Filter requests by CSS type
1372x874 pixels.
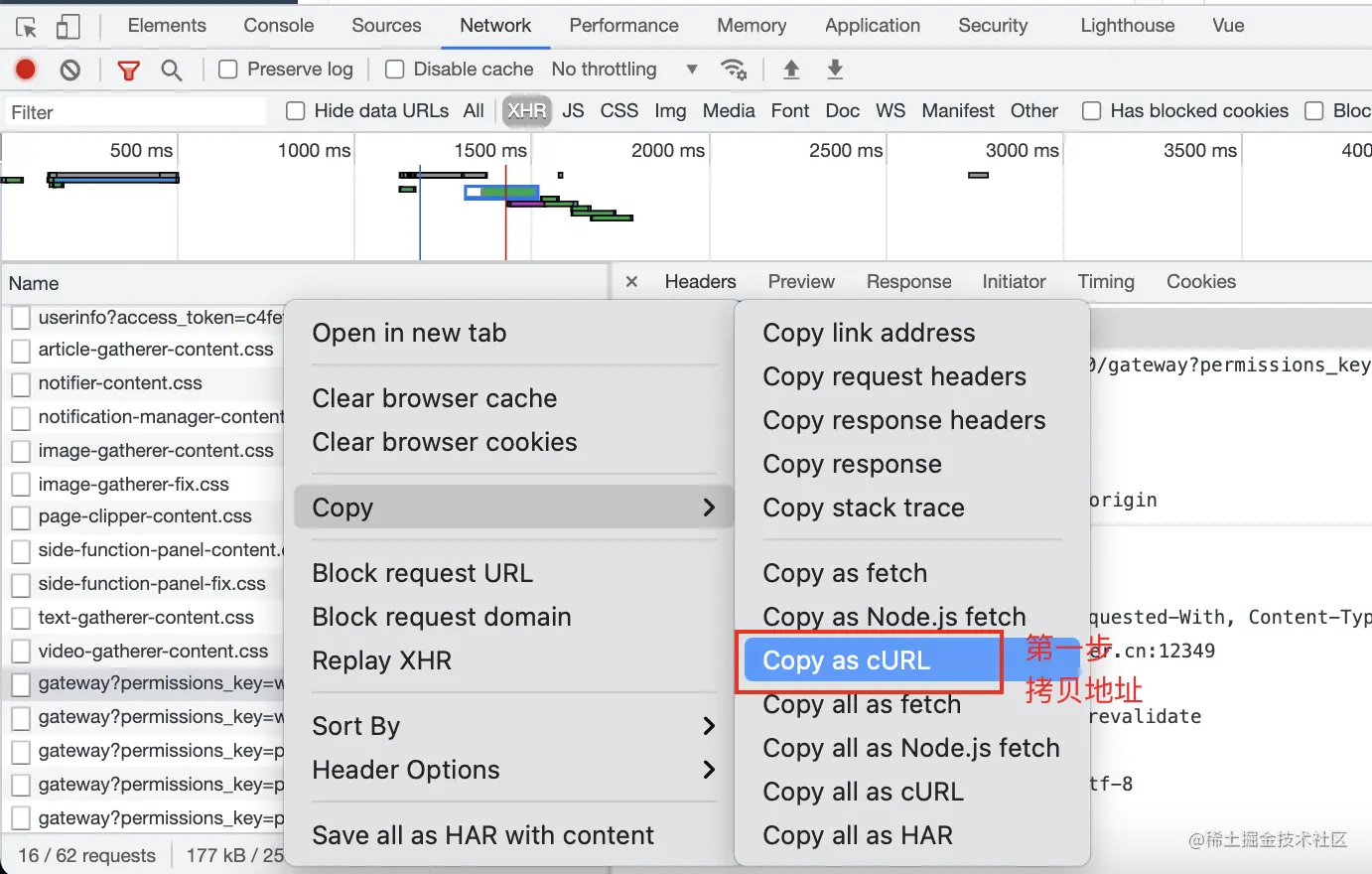(619, 111)
